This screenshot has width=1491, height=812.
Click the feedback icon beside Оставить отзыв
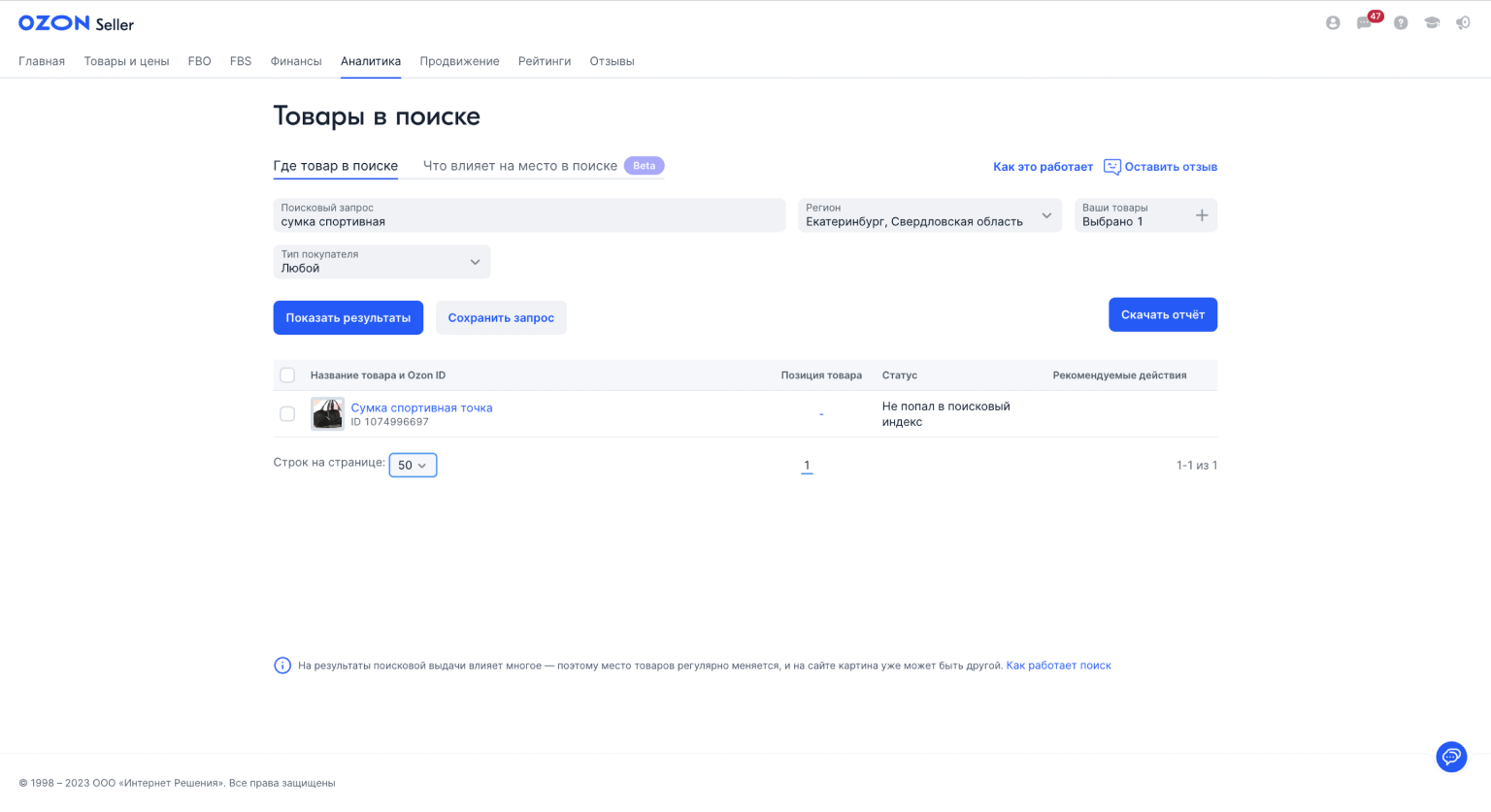click(x=1112, y=167)
